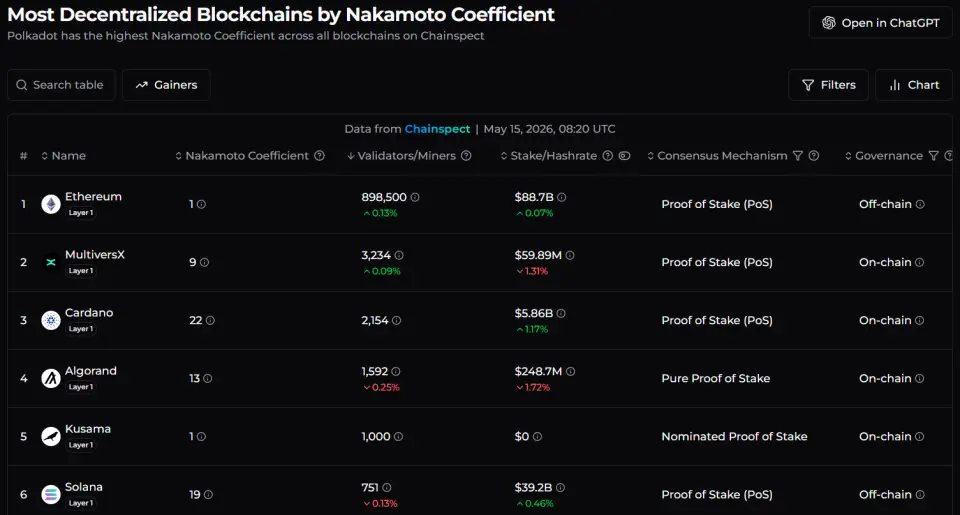960x515 pixels.
Task: Click the Open in ChatGPT button
Action: [x=880, y=23]
